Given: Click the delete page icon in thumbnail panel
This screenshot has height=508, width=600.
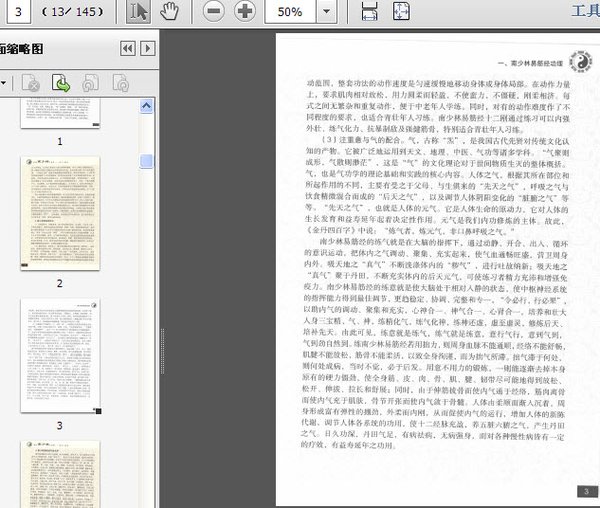Looking at the screenshot, I should [30, 84].
